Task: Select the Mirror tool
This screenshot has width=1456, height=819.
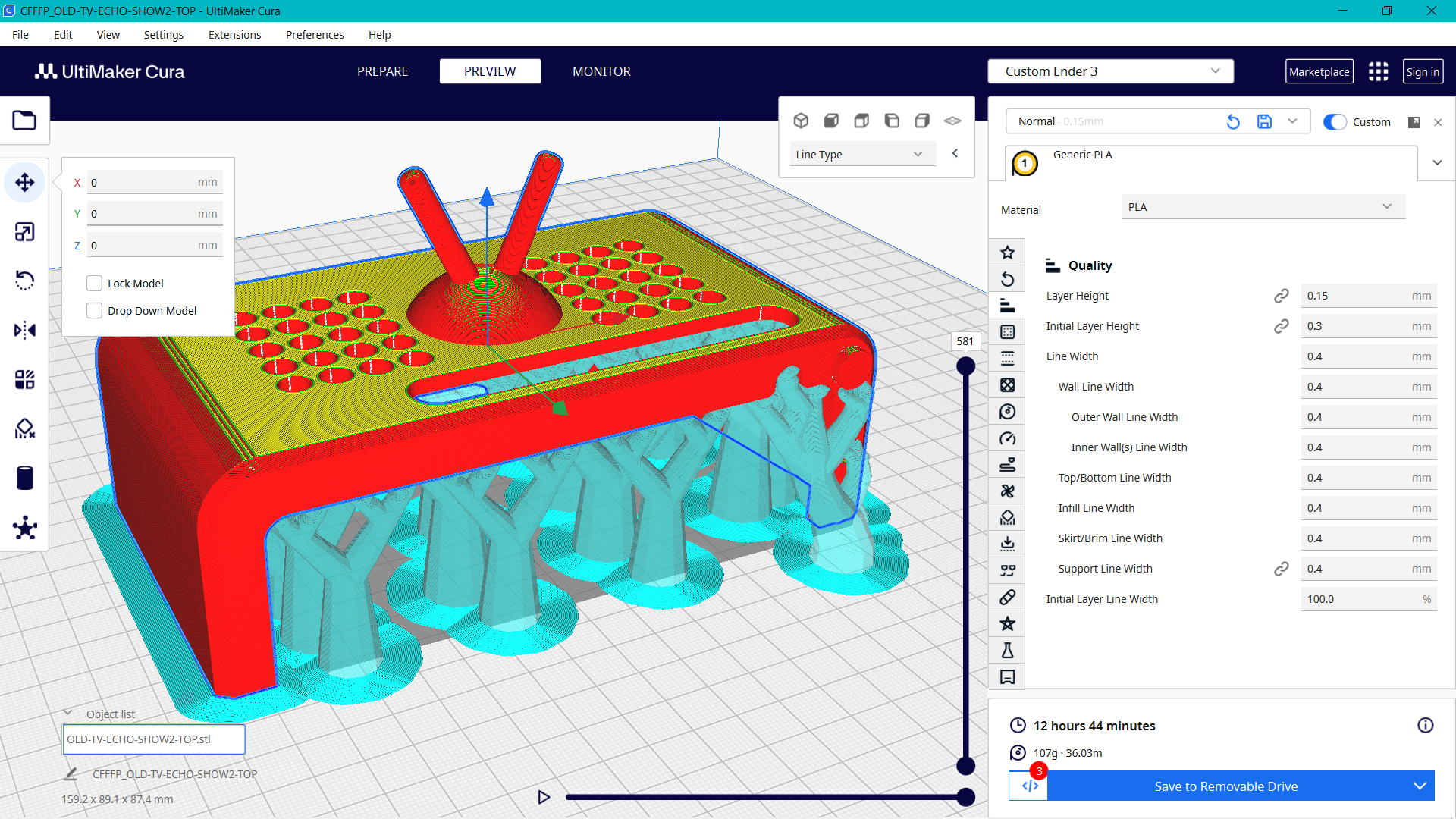Action: (x=25, y=330)
